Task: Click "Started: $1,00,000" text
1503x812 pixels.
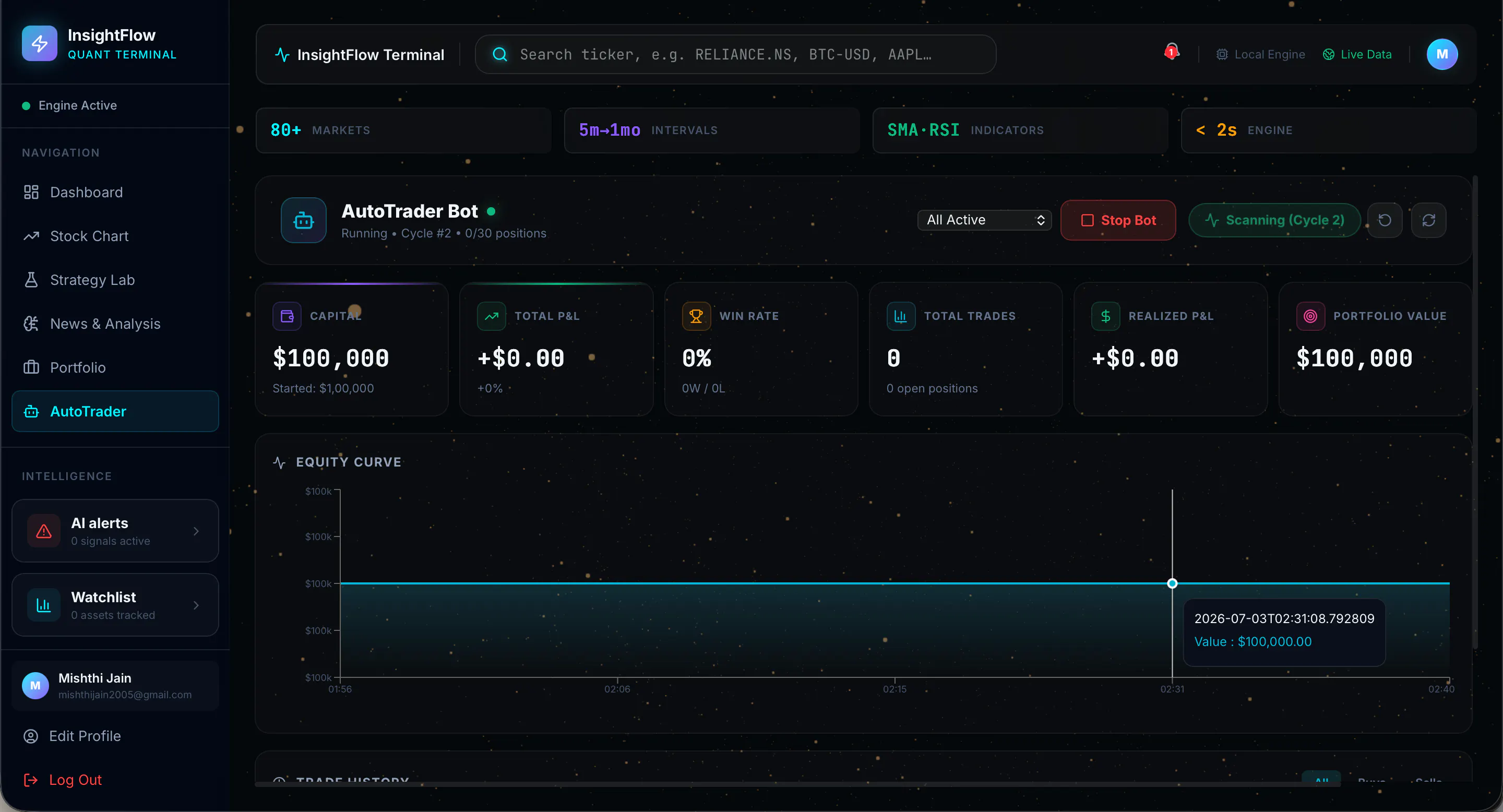Action: pos(323,388)
